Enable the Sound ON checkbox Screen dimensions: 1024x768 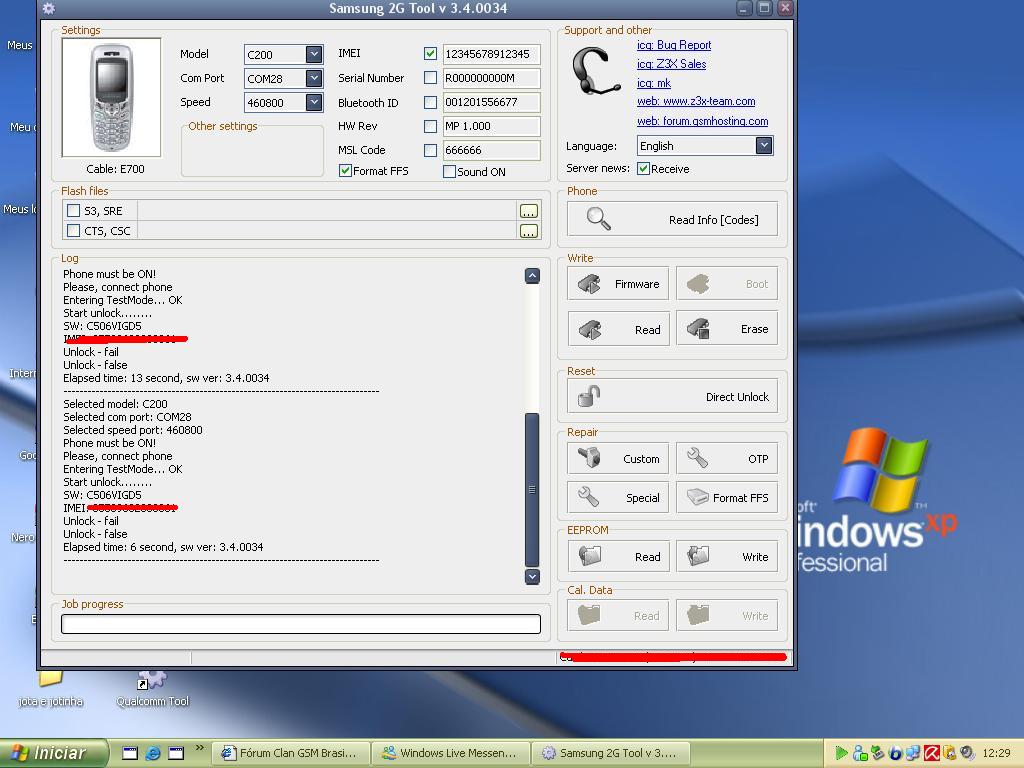tap(449, 172)
